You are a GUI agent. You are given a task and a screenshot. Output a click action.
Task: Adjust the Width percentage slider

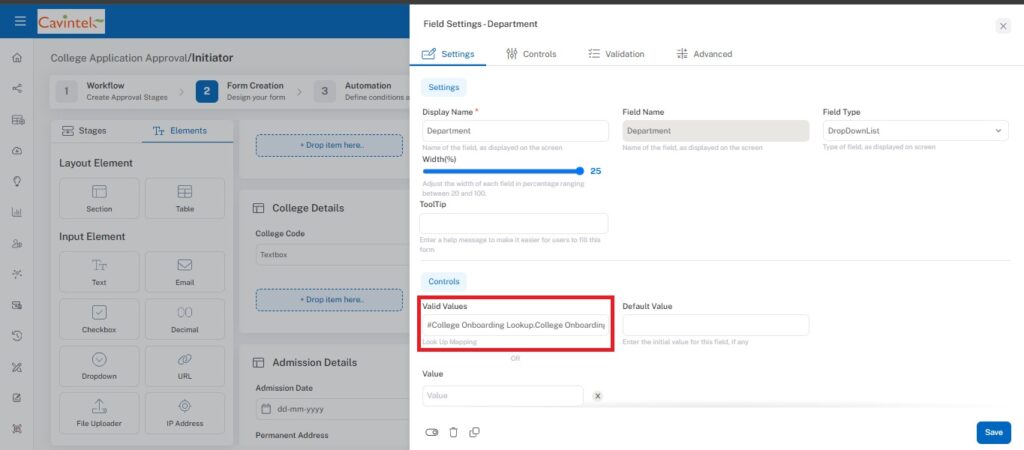pos(579,171)
